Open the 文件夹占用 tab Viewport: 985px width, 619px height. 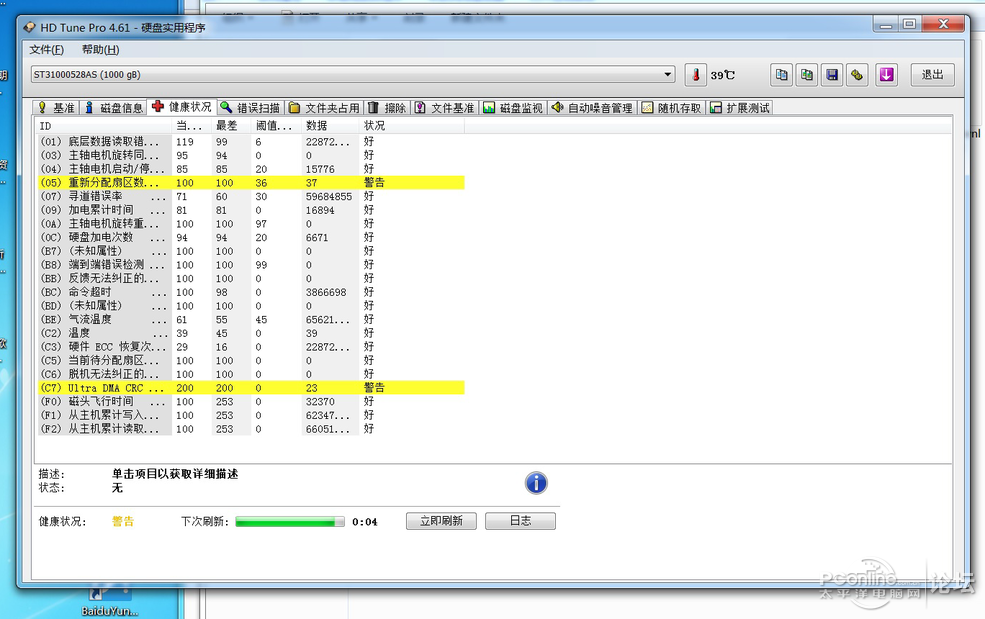(325, 107)
